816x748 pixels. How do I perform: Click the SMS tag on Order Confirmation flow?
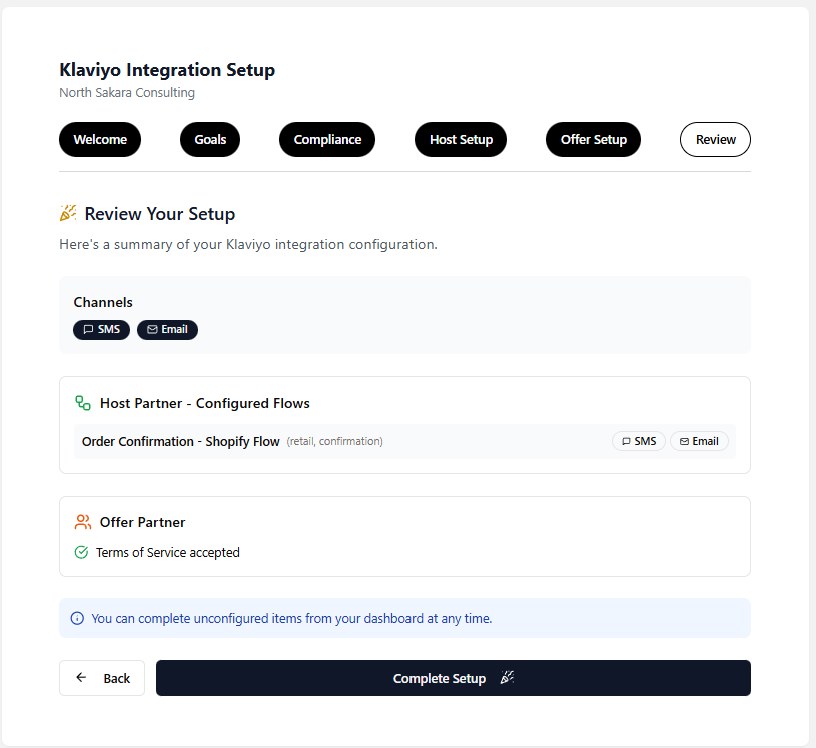(x=638, y=441)
